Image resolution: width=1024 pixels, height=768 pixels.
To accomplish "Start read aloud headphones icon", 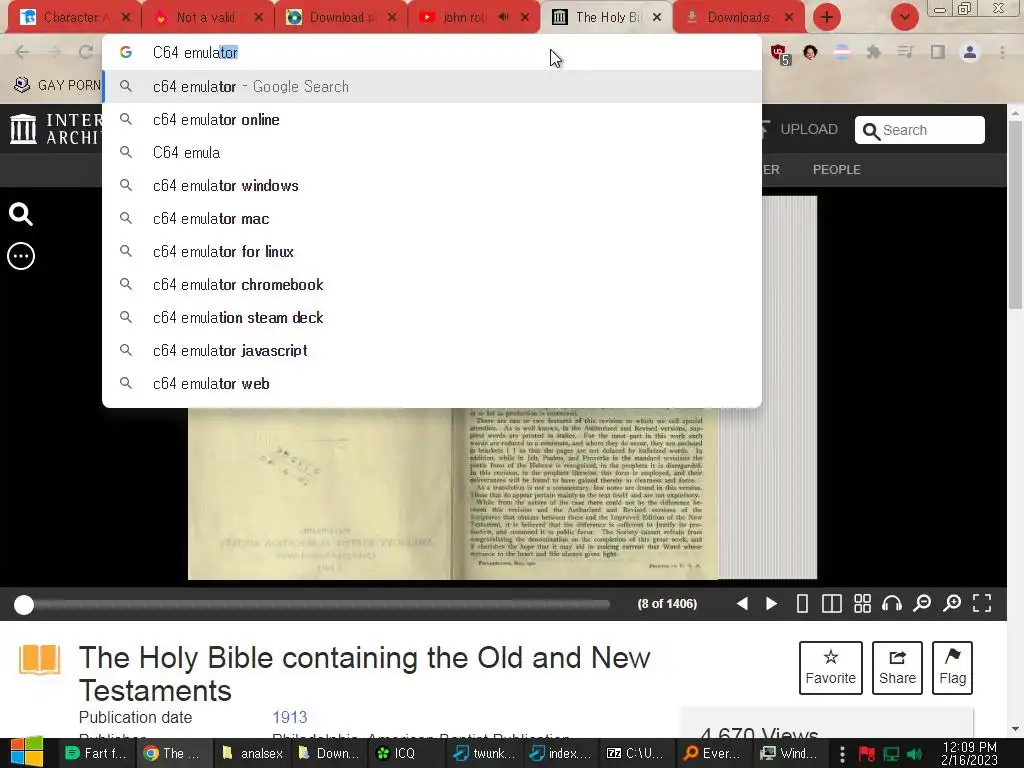I will tap(891, 603).
